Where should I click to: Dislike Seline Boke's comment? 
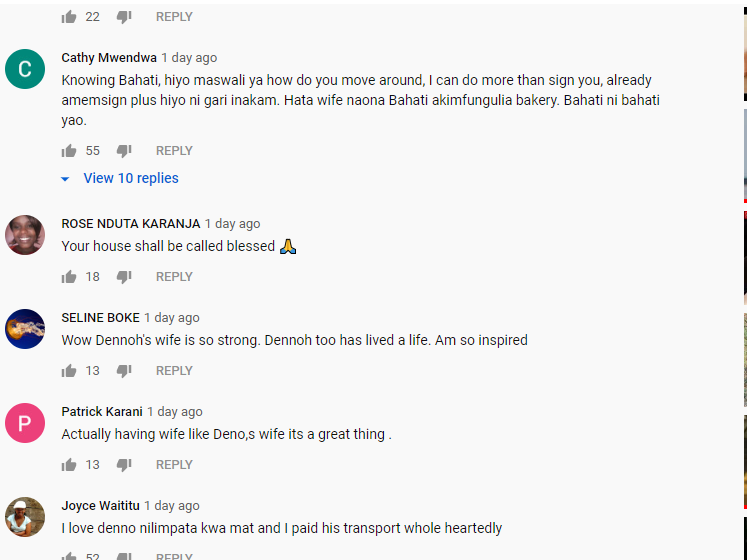pyautogui.click(x=124, y=371)
